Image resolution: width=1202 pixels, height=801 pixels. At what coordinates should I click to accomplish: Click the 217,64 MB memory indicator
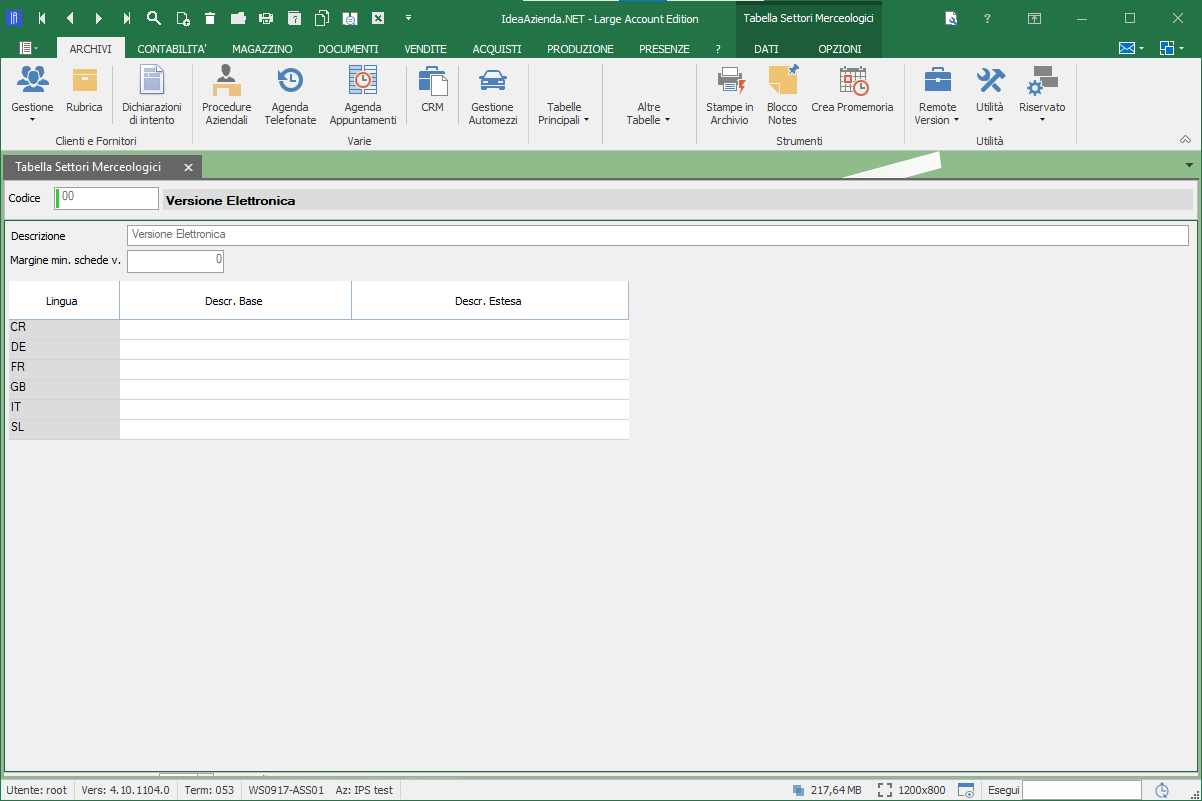(x=826, y=790)
